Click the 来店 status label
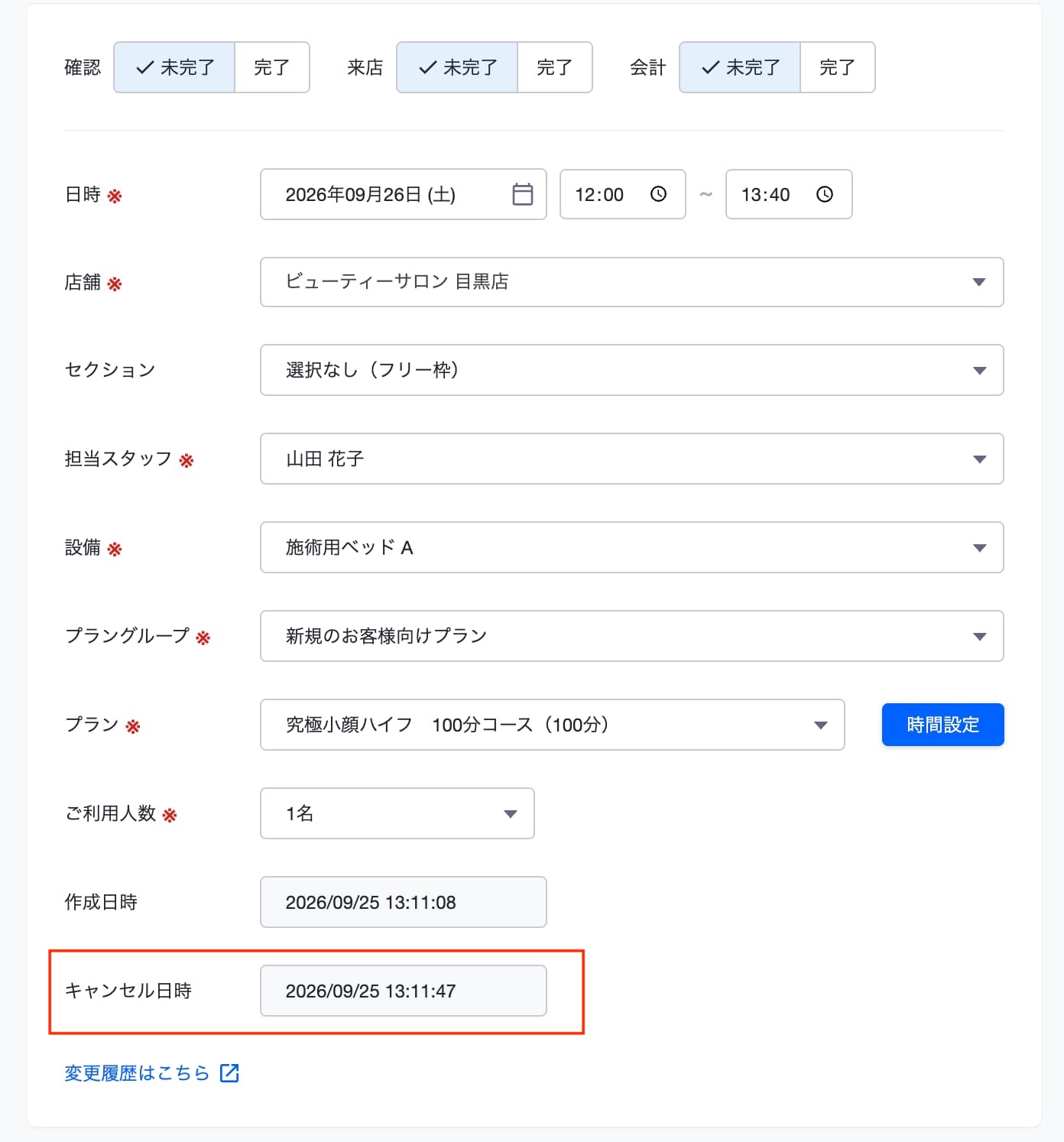Viewport: 1064px width, 1142px height. (x=365, y=67)
